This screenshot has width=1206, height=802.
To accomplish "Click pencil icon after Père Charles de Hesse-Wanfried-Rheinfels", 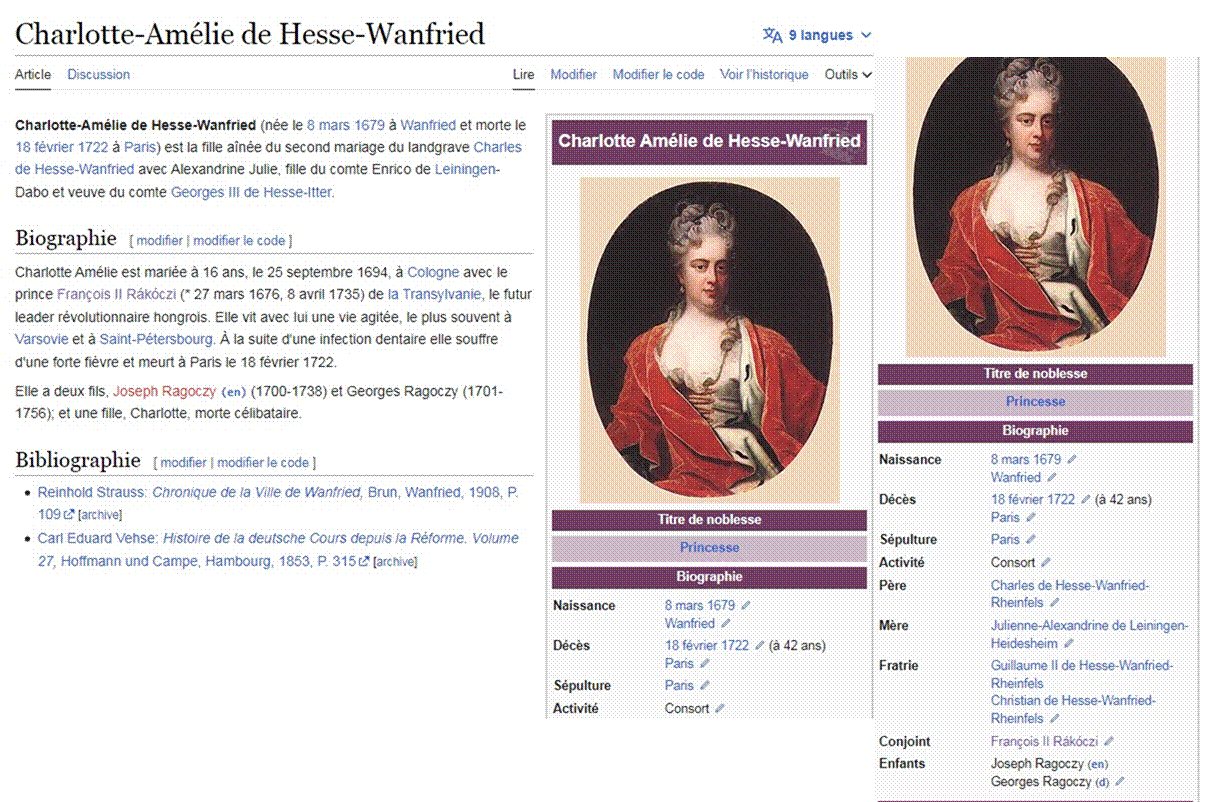I will click(x=1054, y=603).
